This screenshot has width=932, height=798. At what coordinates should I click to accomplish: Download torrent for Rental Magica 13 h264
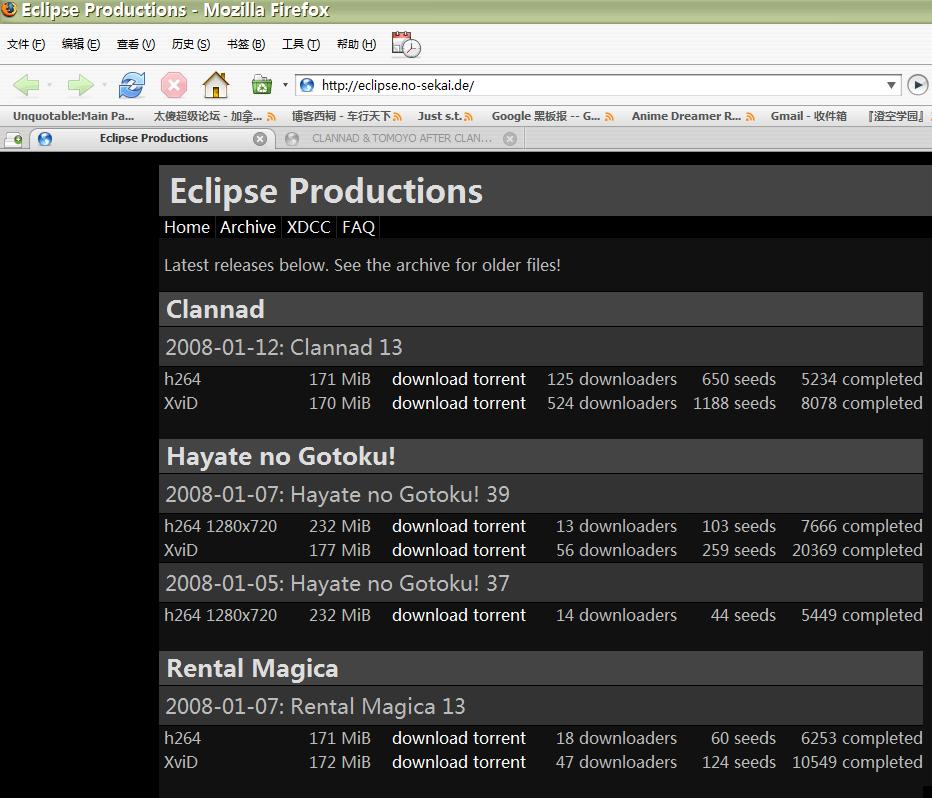coord(459,738)
